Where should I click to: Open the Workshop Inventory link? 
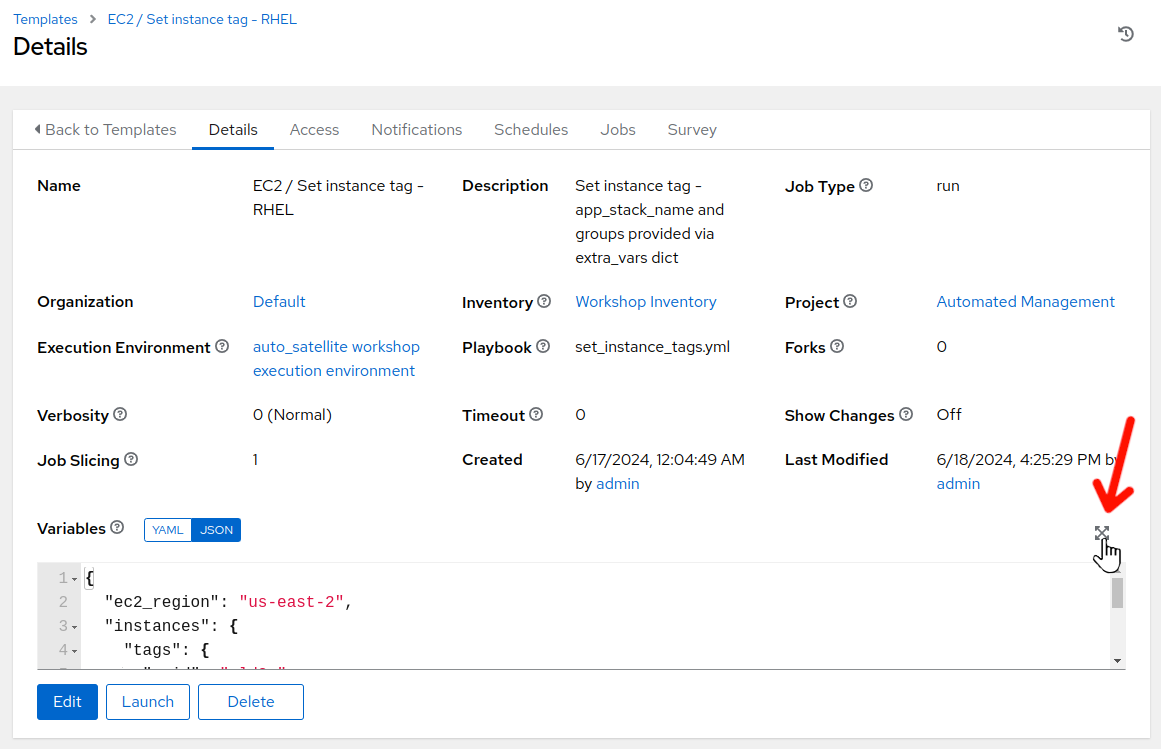[x=646, y=301]
